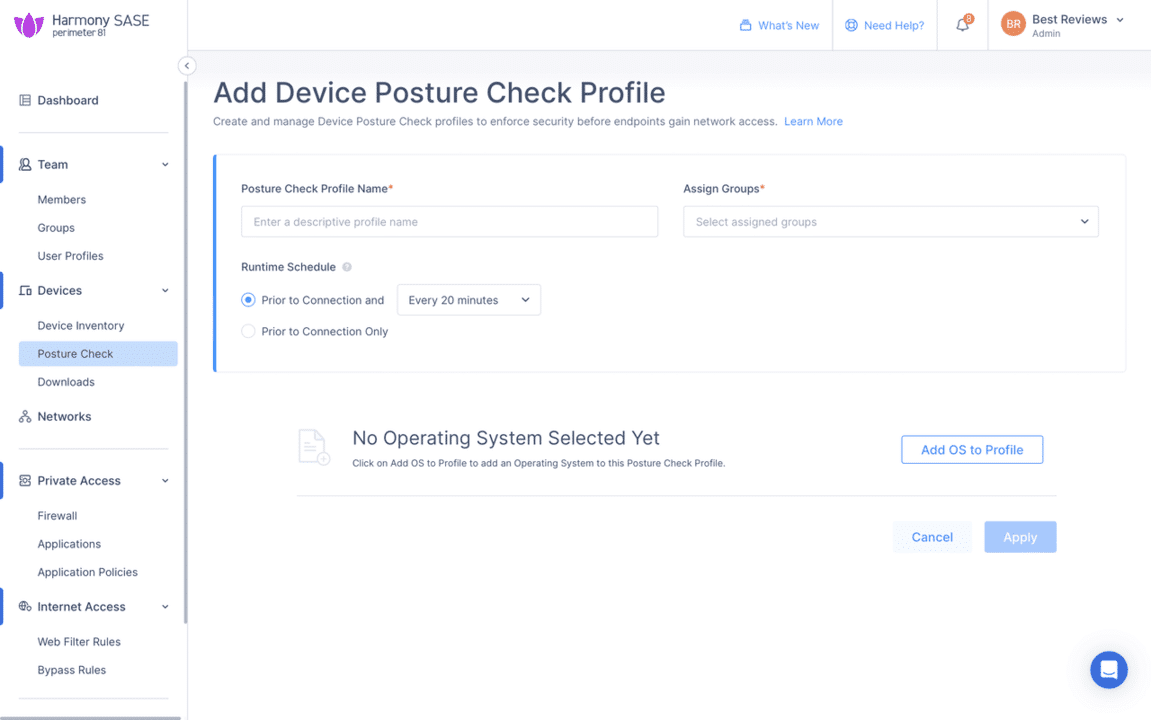This screenshot has height=720, width=1151.
Task: Open the Learn More link
Action: point(813,121)
